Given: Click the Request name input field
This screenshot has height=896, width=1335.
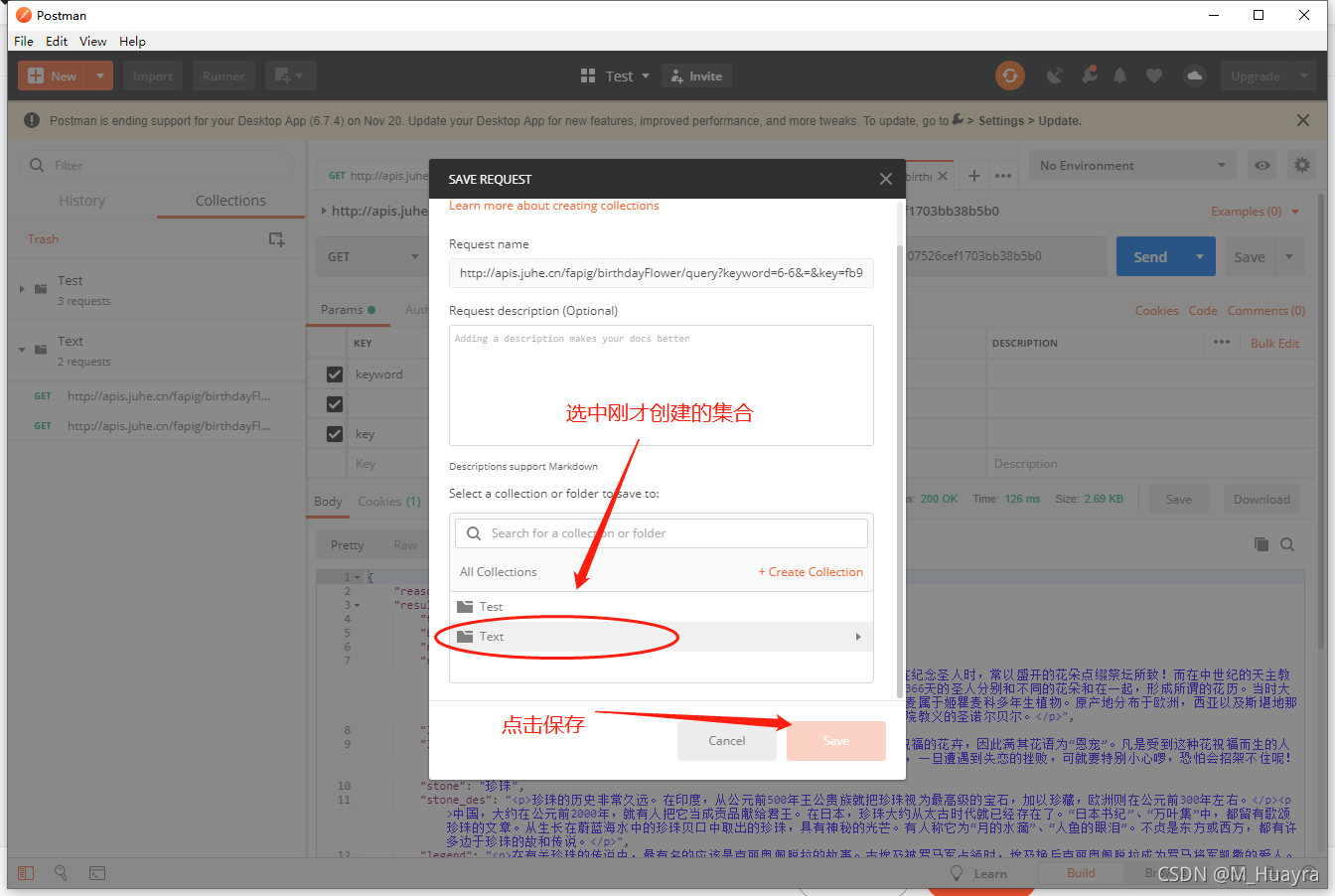Looking at the screenshot, I should click(x=661, y=273).
